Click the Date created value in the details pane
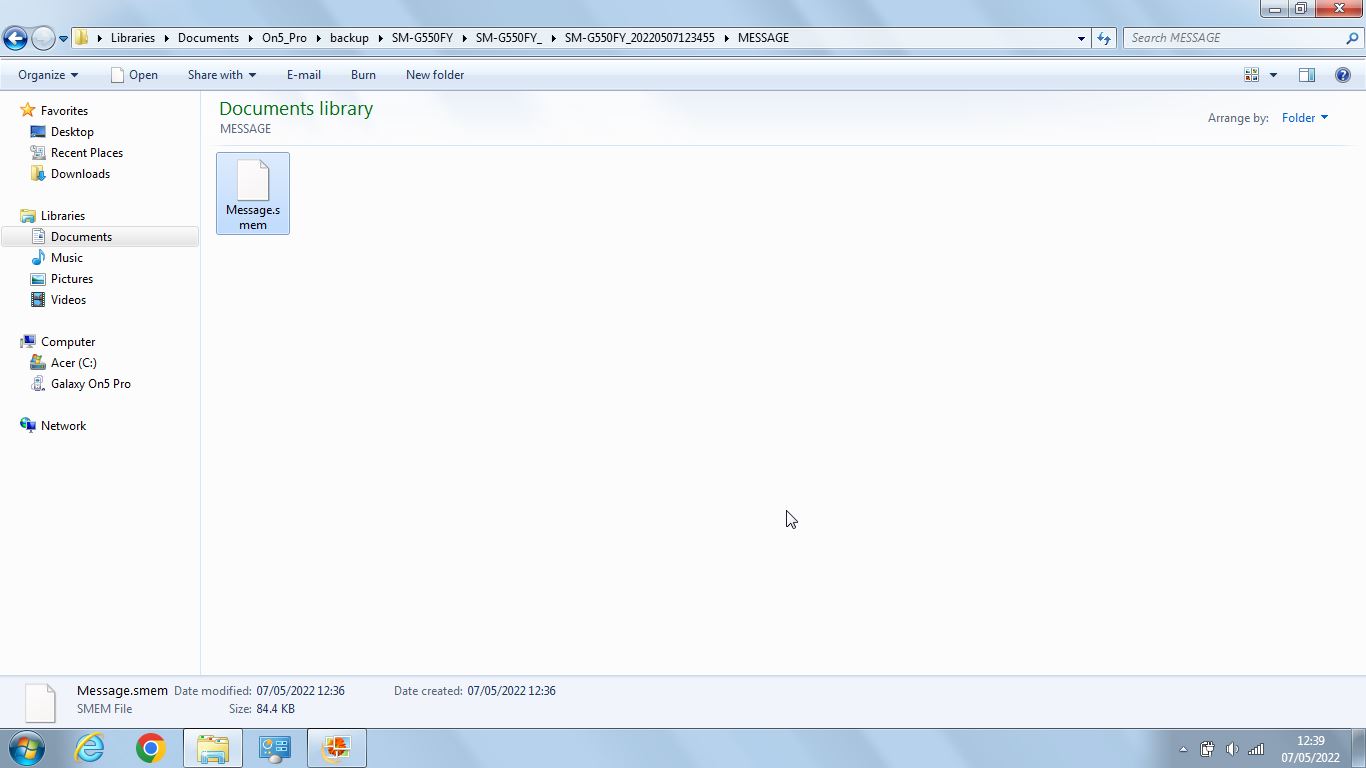 [x=511, y=691]
